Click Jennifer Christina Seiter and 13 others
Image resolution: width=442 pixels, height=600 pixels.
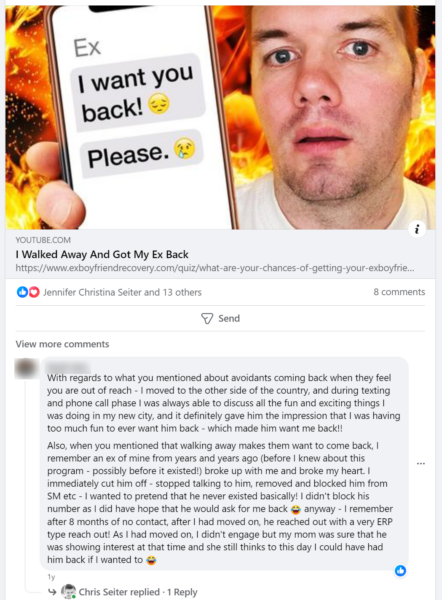tap(122, 292)
